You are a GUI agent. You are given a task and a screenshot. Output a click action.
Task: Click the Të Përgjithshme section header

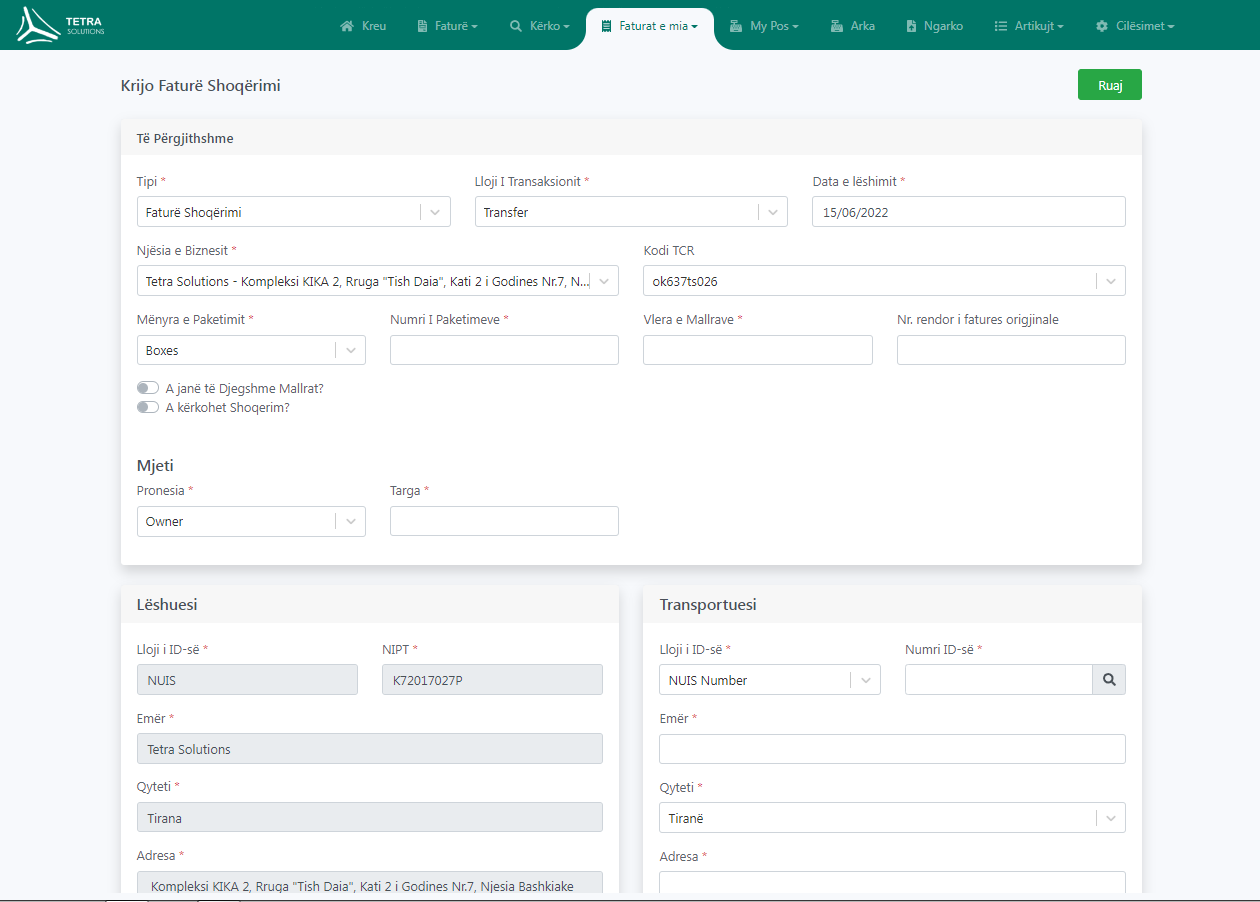[185, 139]
